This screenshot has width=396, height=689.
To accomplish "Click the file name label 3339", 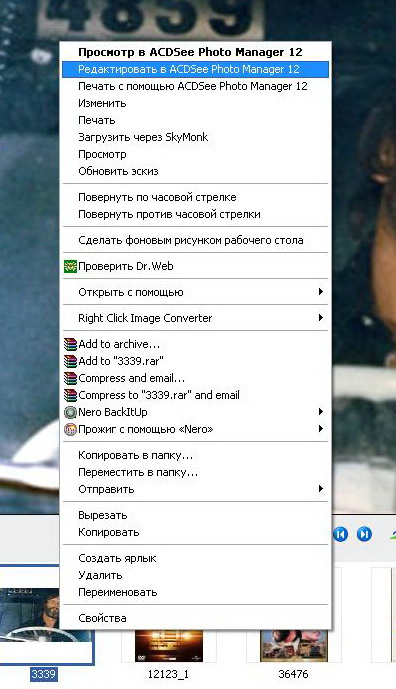I will tap(44, 674).
